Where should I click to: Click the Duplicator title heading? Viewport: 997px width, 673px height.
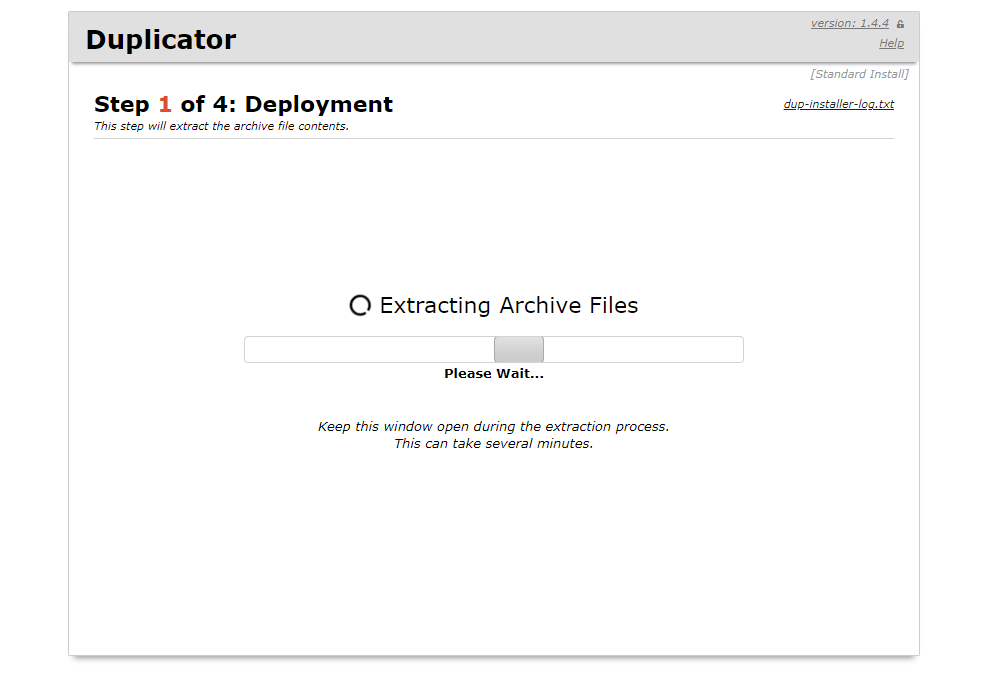[161, 39]
